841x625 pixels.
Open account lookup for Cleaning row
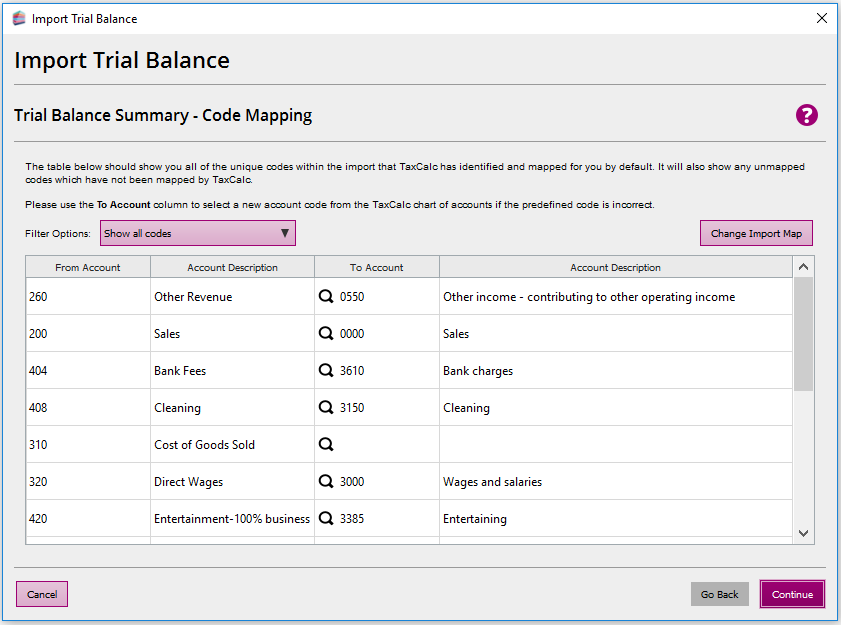[x=326, y=407]
